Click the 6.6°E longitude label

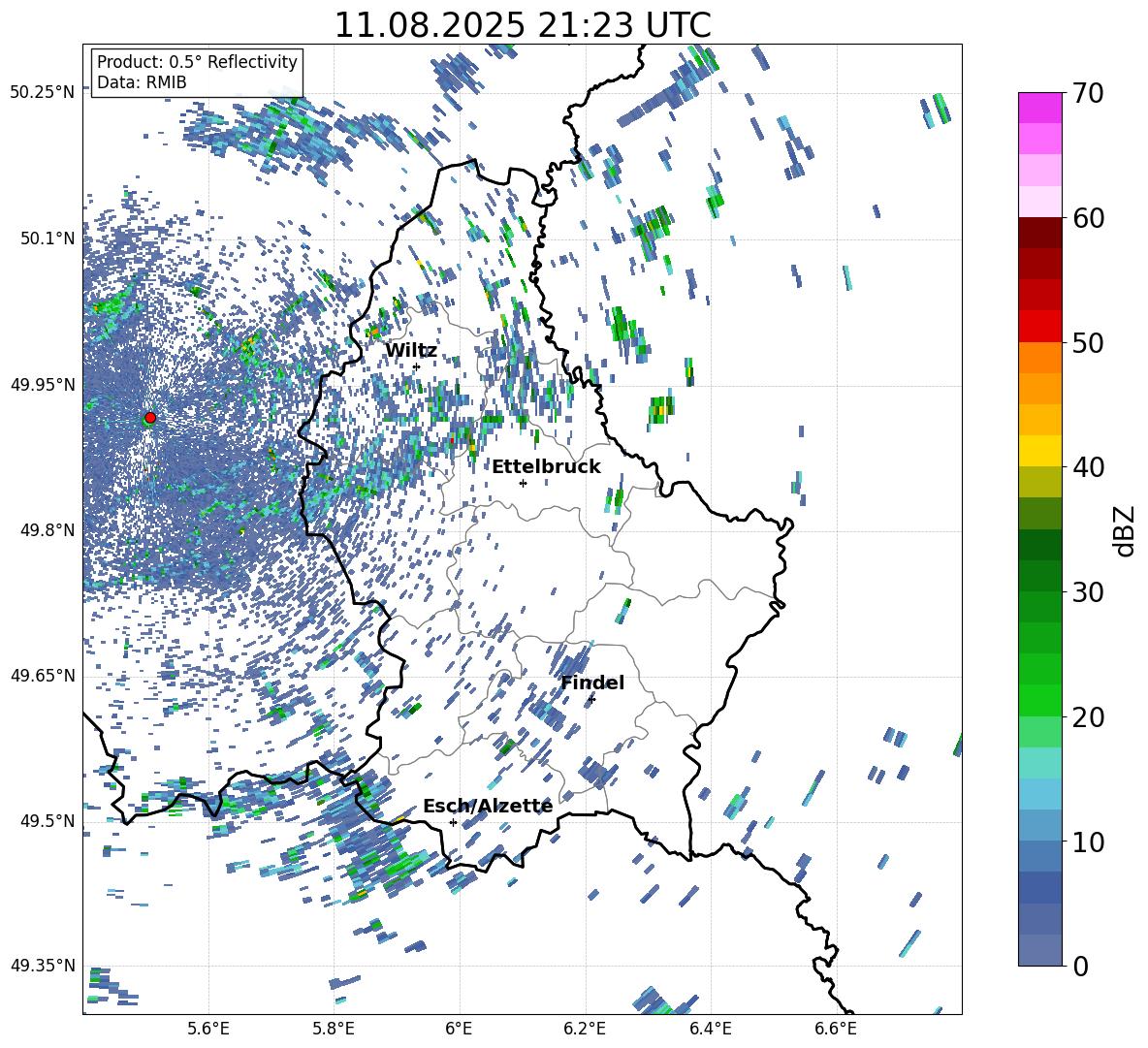tap(836, 1029)
